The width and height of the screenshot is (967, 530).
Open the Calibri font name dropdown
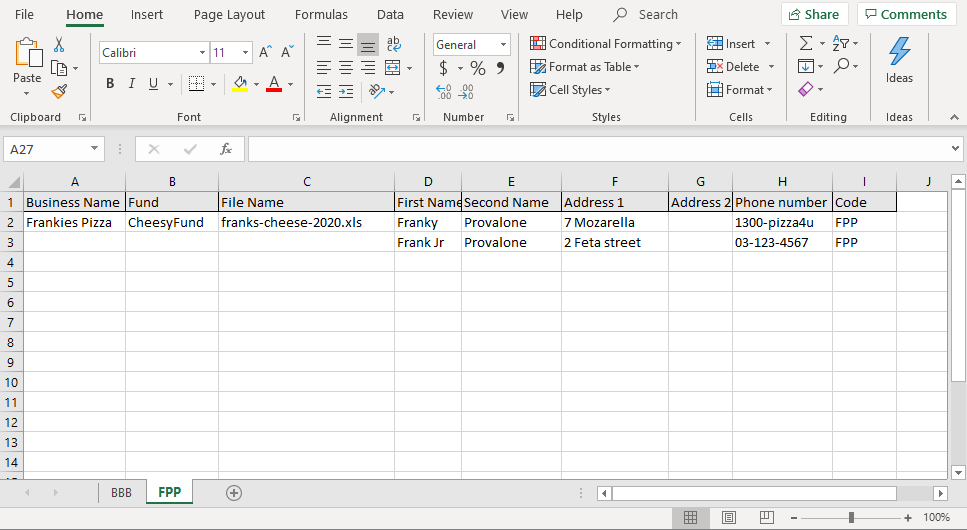202,53
